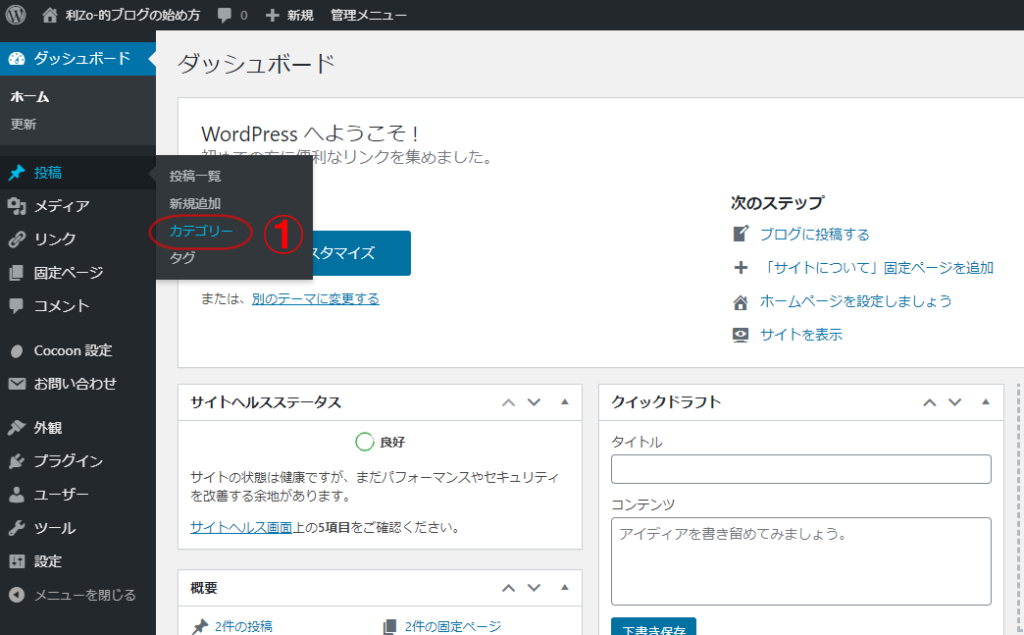This screenshot has width=1024, height=635.
Task: Select カテゴリー from the 投稿 submenu
Action: pos(201,231)
